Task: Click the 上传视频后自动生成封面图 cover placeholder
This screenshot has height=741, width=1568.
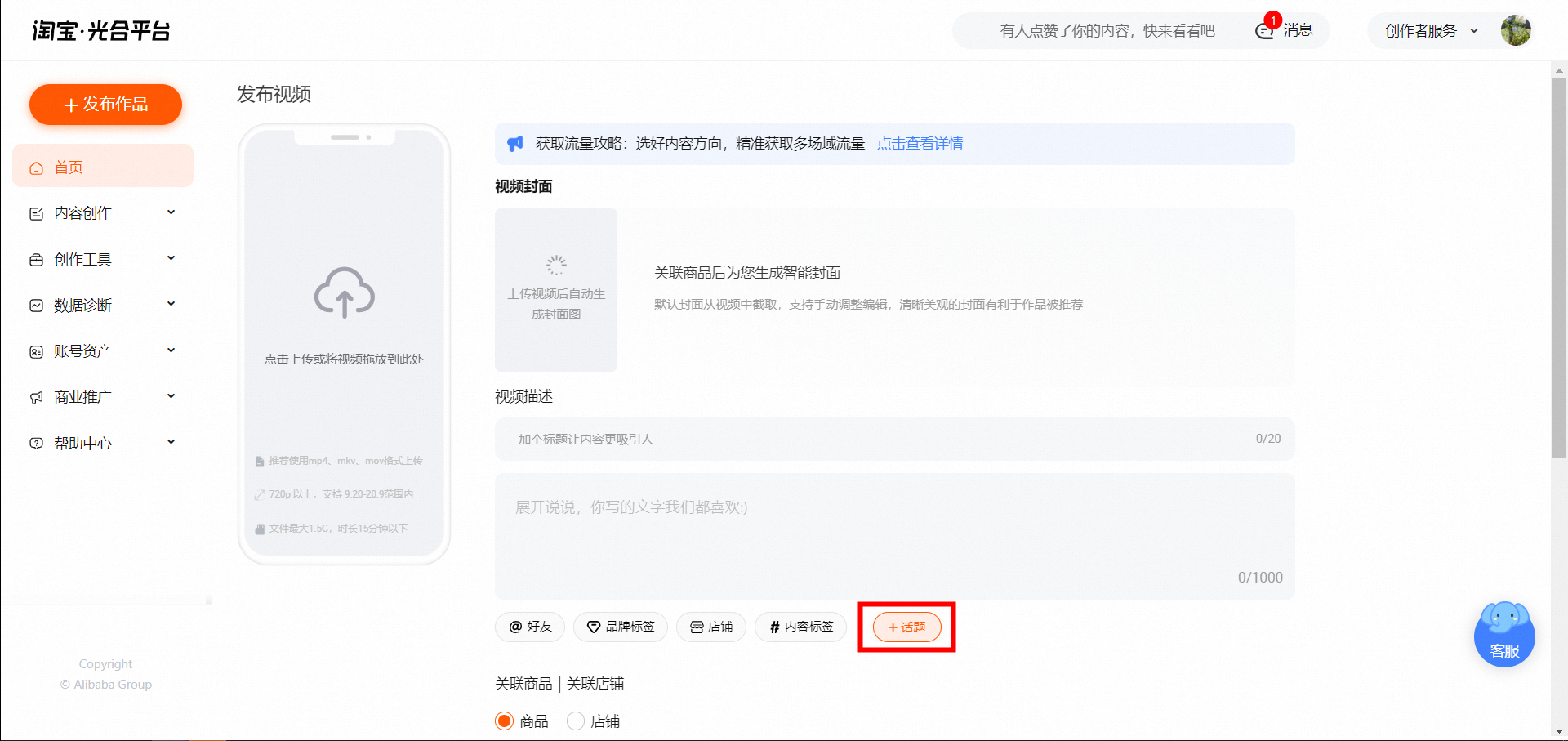Action: [556, 290]
